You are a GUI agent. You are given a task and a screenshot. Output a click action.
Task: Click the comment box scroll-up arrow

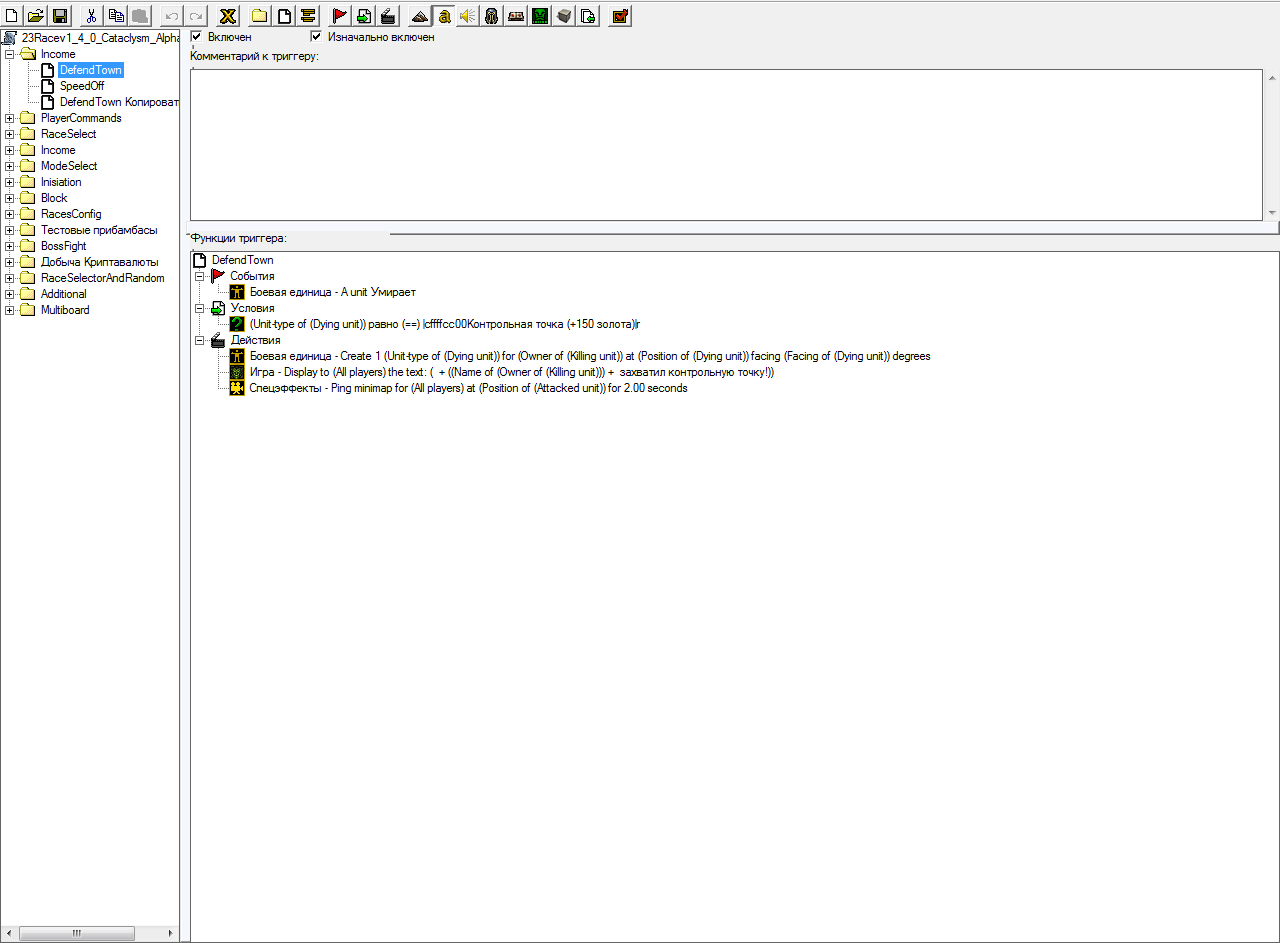(x=1272, y=76)
